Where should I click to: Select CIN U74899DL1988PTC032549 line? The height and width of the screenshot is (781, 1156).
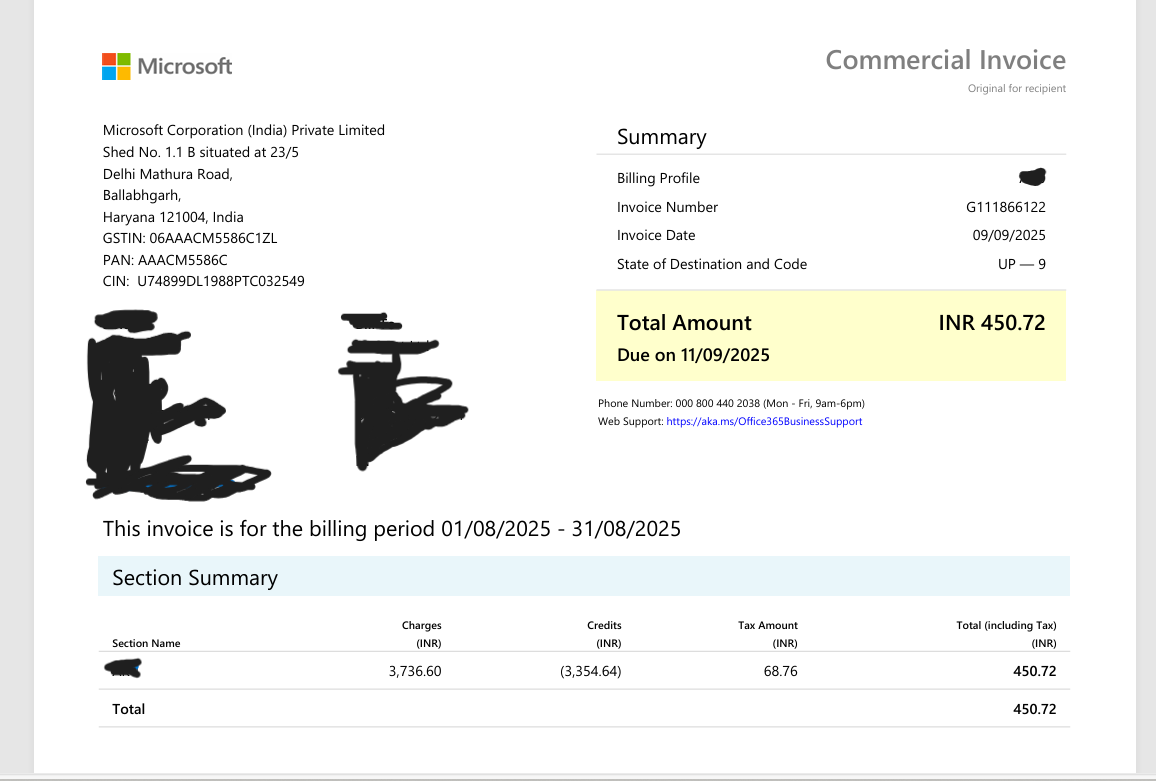203,281
